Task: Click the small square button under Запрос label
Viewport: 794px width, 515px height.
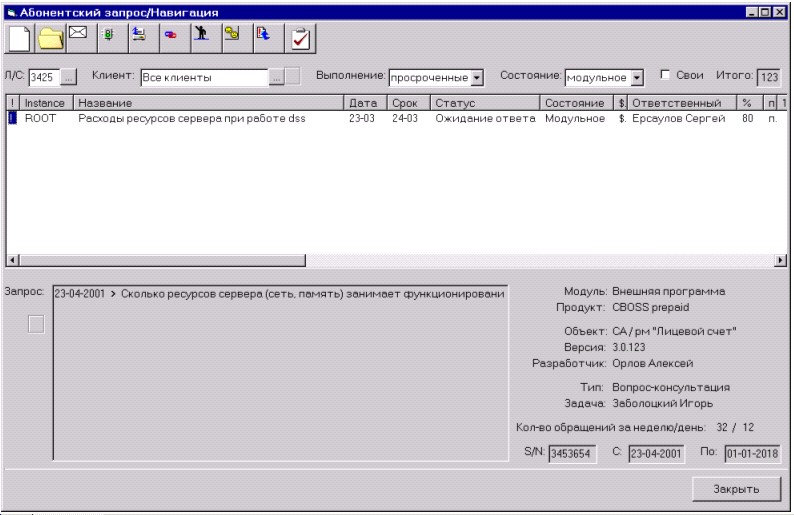Action: coord(36,324)
